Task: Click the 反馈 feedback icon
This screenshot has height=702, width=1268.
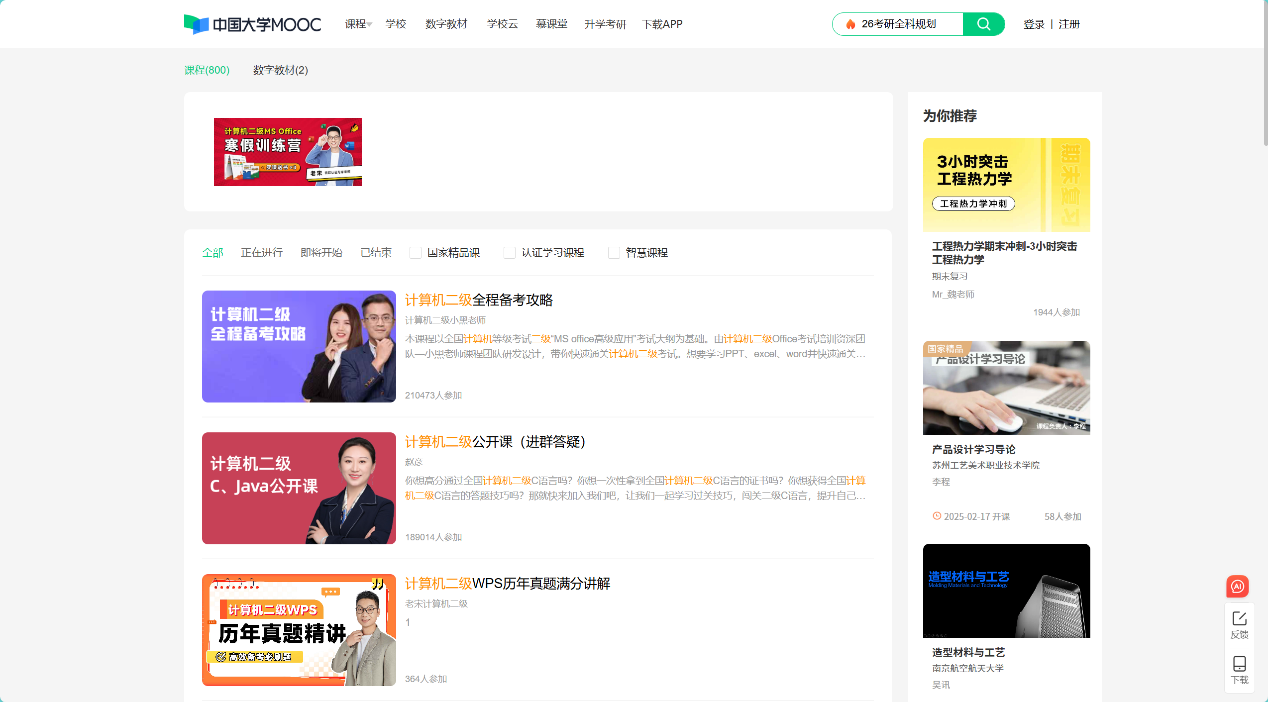Action: [x=1239, y=624]
